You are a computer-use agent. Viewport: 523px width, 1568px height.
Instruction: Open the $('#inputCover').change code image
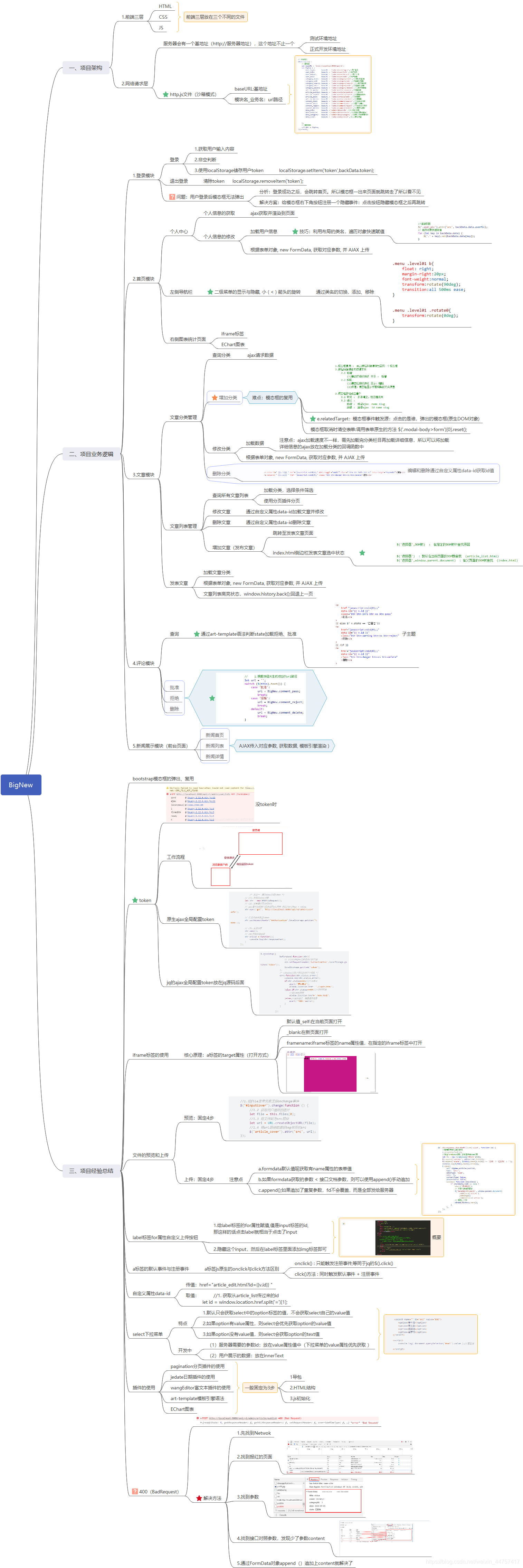click(x=274, y=1118)
